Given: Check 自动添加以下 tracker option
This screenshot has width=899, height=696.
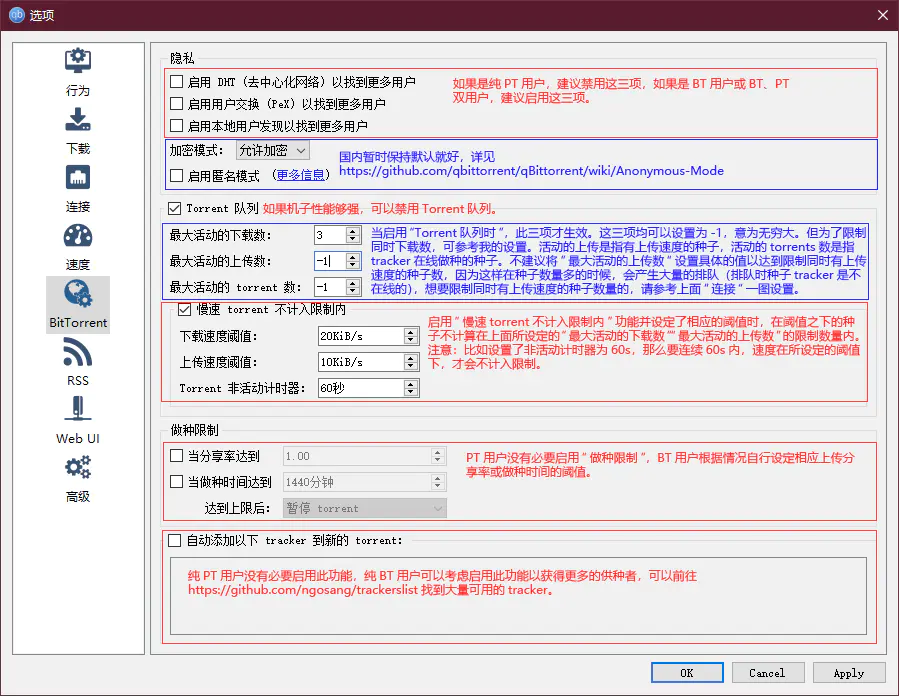Looking at the screenshot, I should coord(175,541).
